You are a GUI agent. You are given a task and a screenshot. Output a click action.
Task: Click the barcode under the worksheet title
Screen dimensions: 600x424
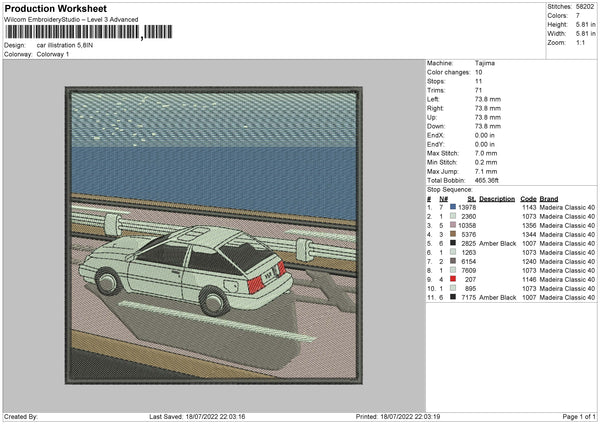89,32
